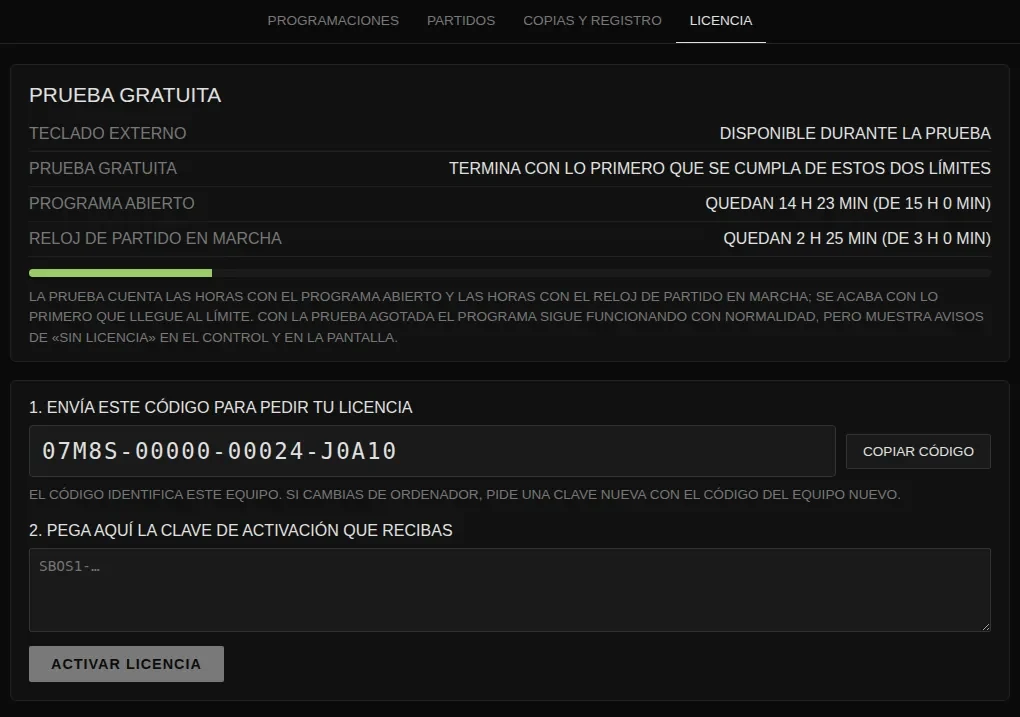Open the Programaciones tab
This screenshot has width=1020, height=717.
[333, 21]
